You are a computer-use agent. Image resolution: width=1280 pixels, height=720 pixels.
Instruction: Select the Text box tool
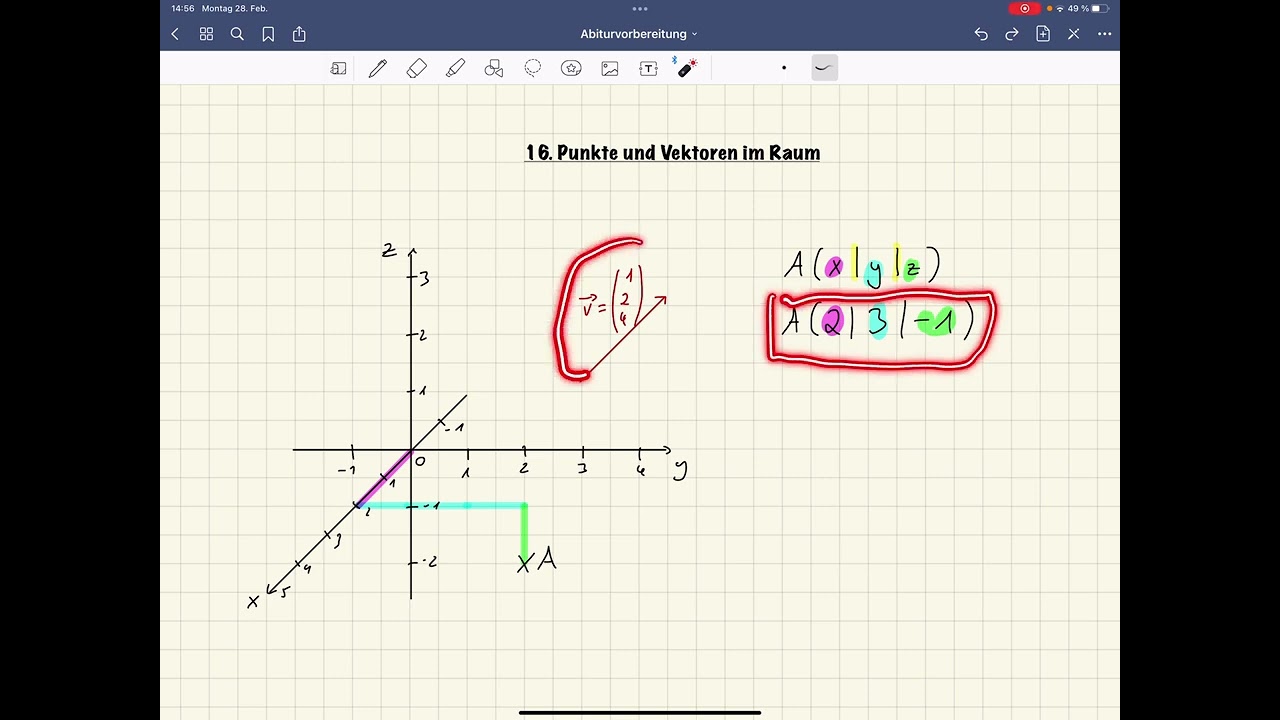pyautogui.click(x=649, y=68)
